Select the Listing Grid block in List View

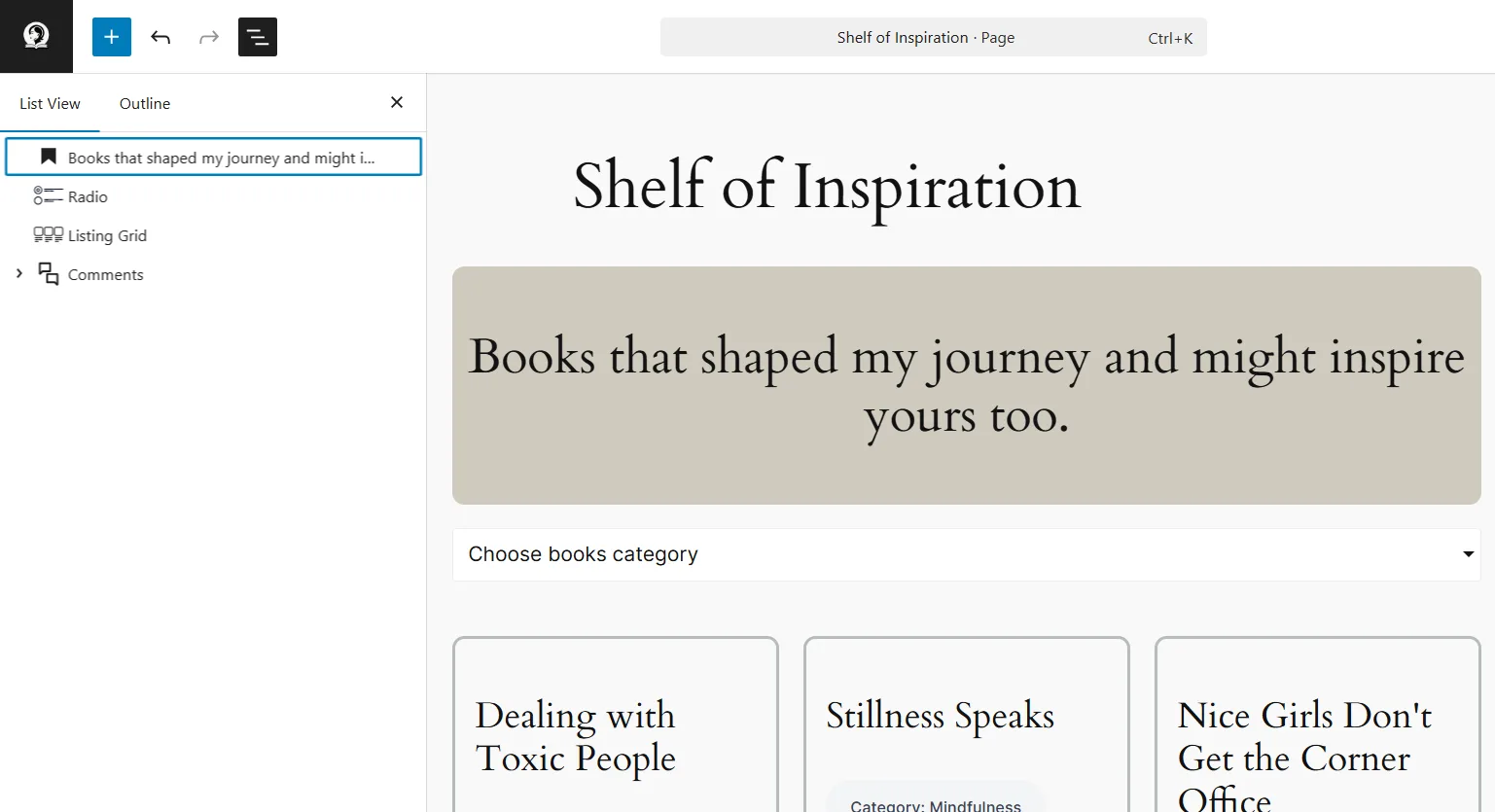coord(106,234)
